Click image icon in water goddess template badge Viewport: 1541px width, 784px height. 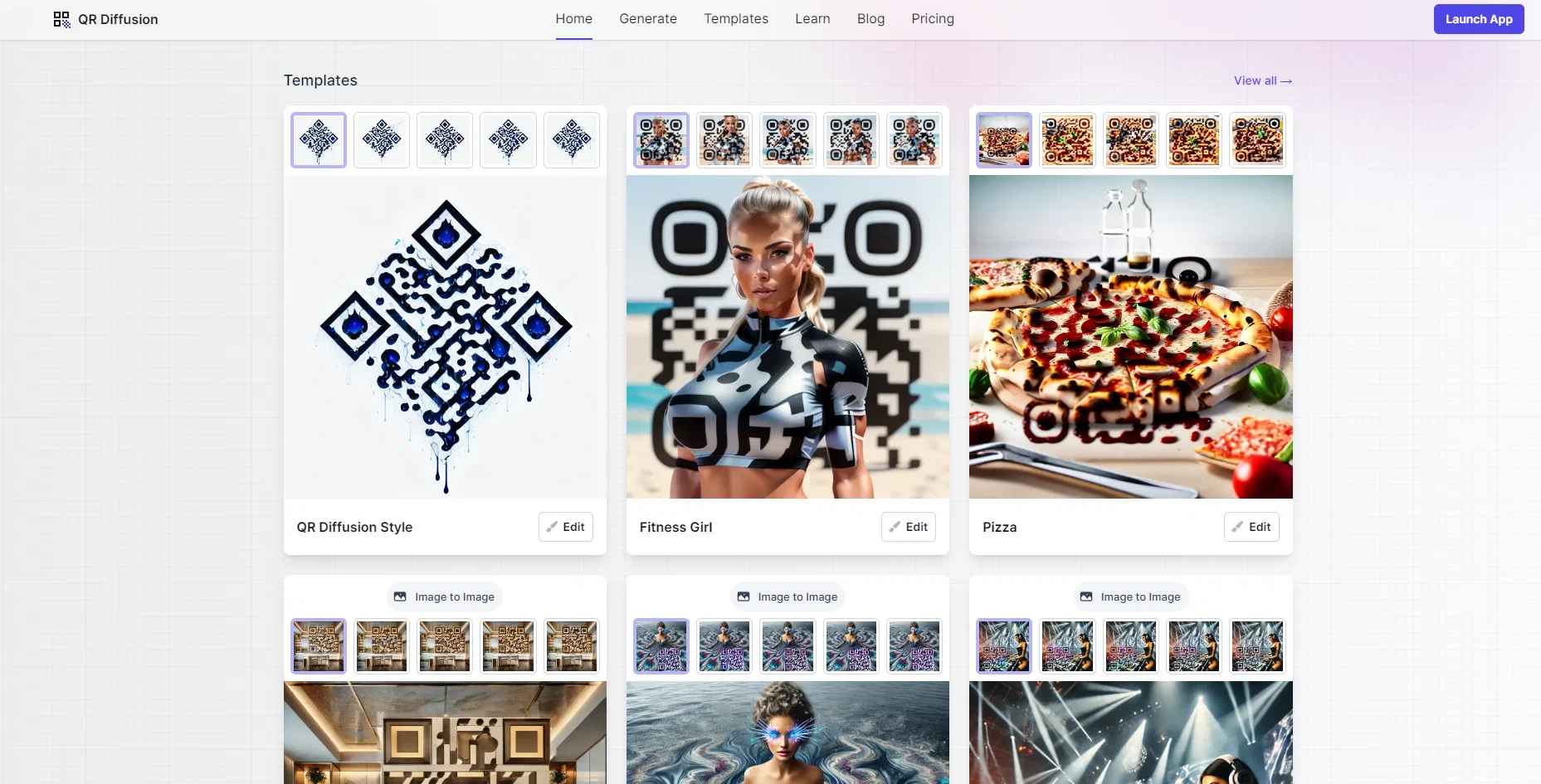[744, 597]
